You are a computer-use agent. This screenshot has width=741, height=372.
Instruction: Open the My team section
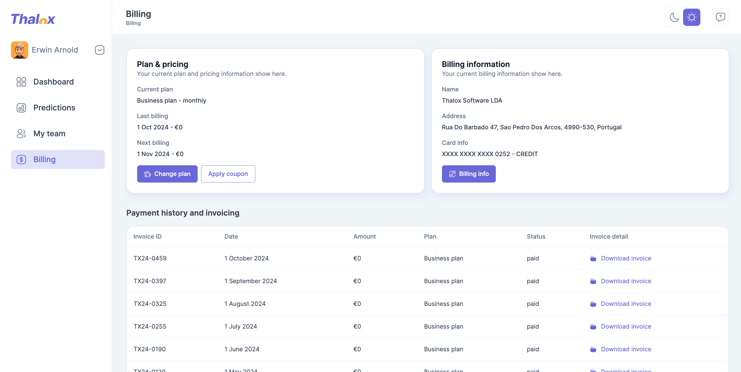pyautogui.click(x=58, y=134)
